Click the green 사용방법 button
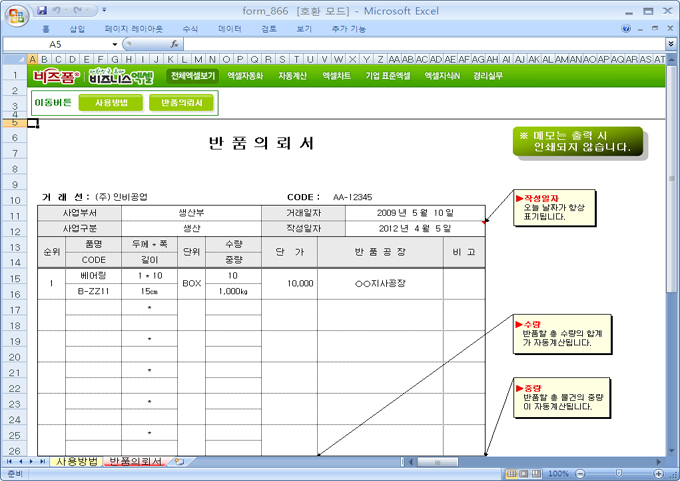 pos(111,103)
